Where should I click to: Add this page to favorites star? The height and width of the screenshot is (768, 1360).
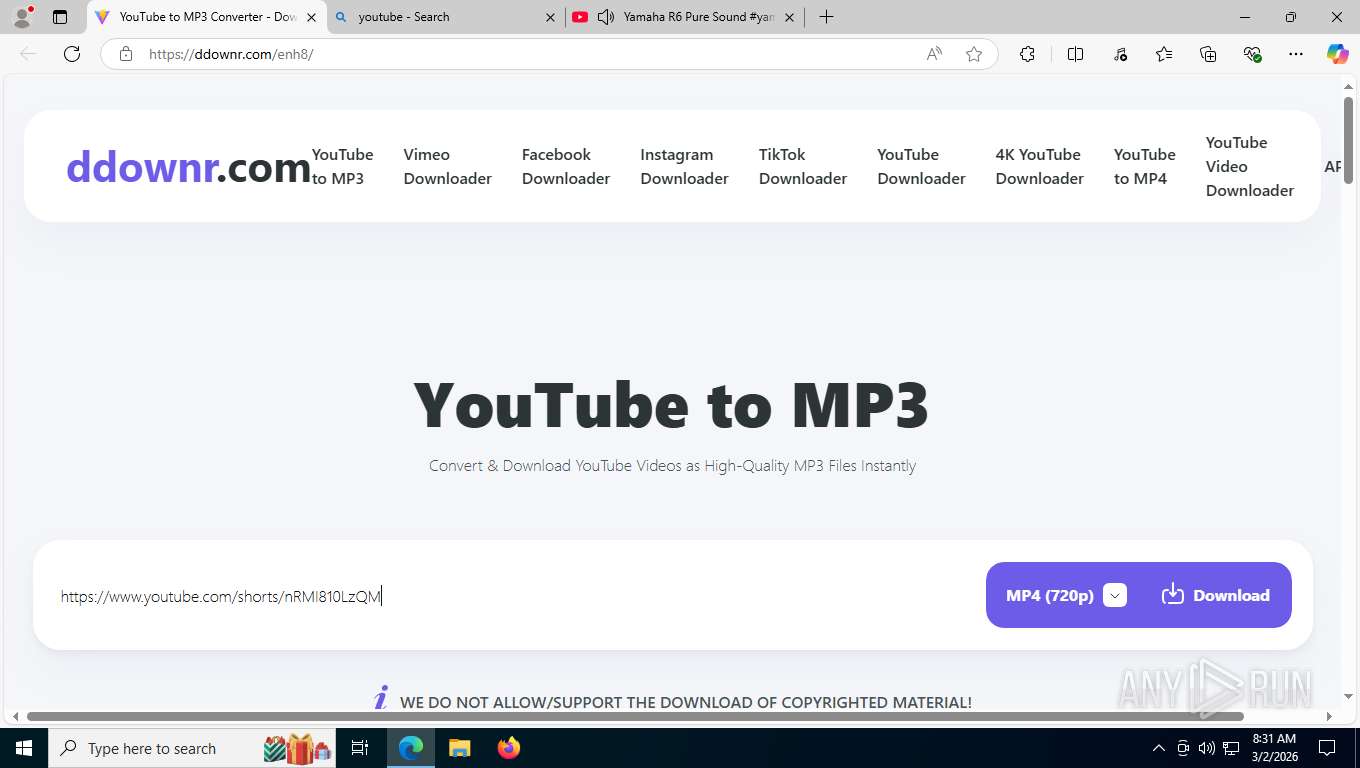point(974,54)
